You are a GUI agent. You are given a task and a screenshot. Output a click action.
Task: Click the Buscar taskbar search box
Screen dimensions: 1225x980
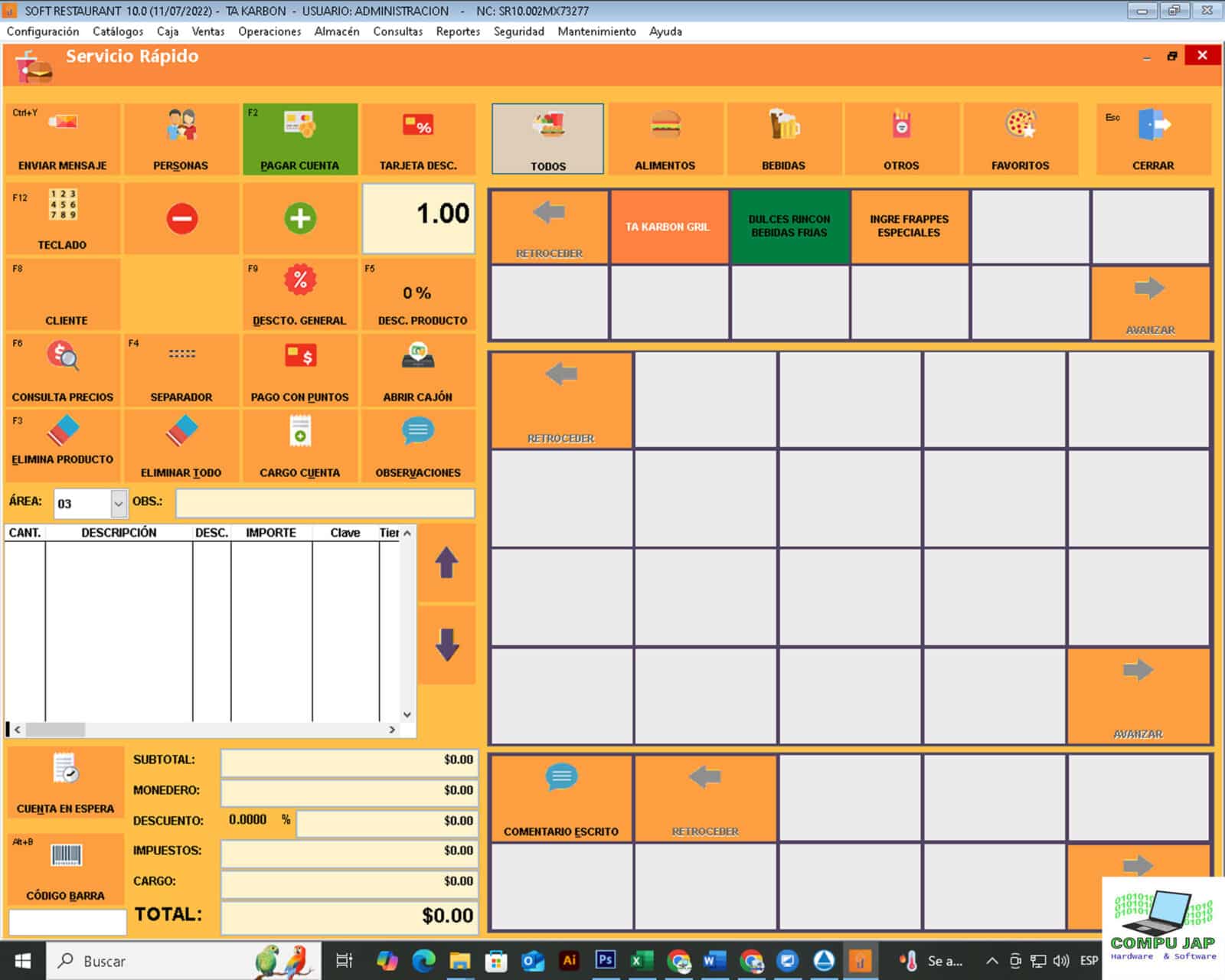(x=184, y=961)
